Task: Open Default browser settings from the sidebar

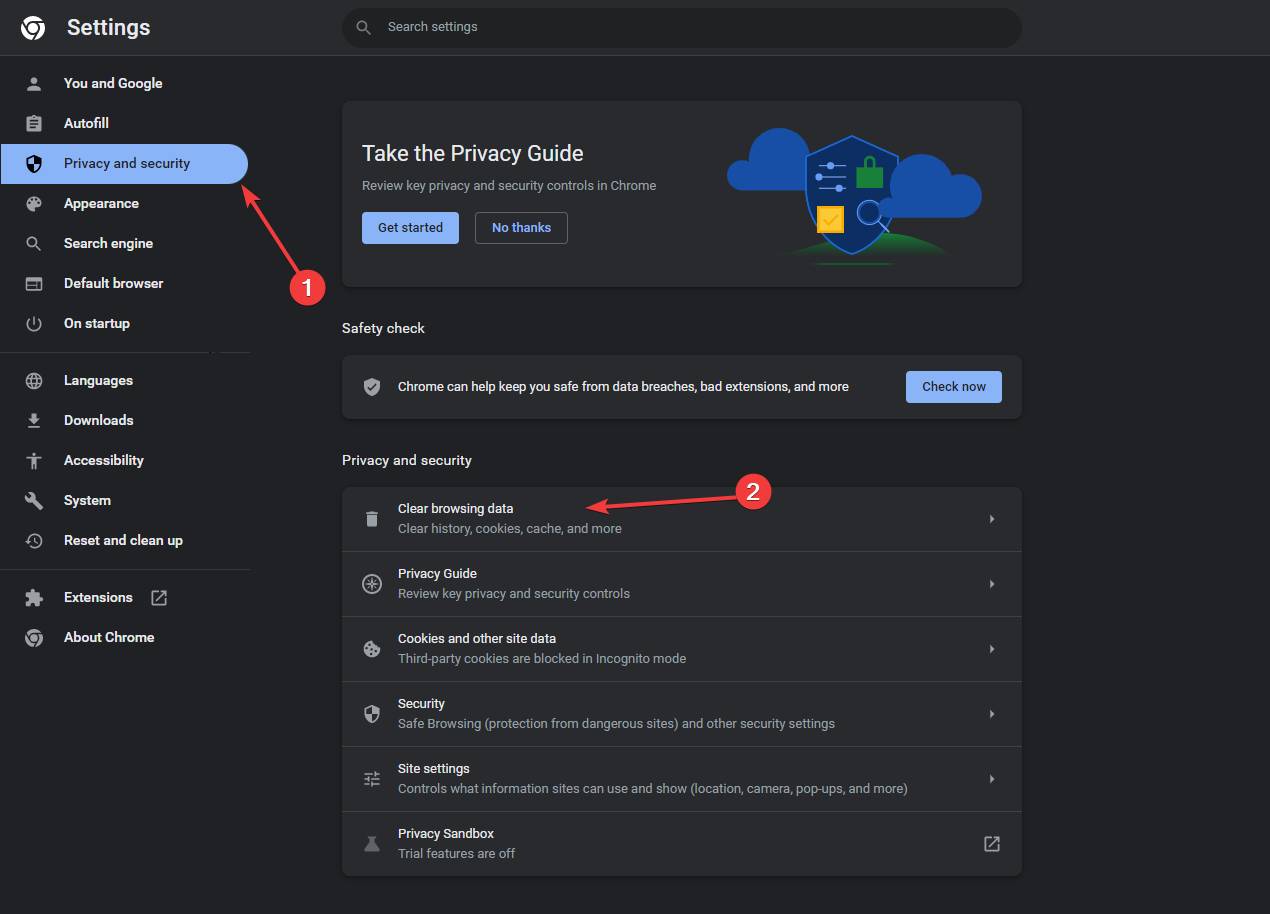Action: coord(113,283)
